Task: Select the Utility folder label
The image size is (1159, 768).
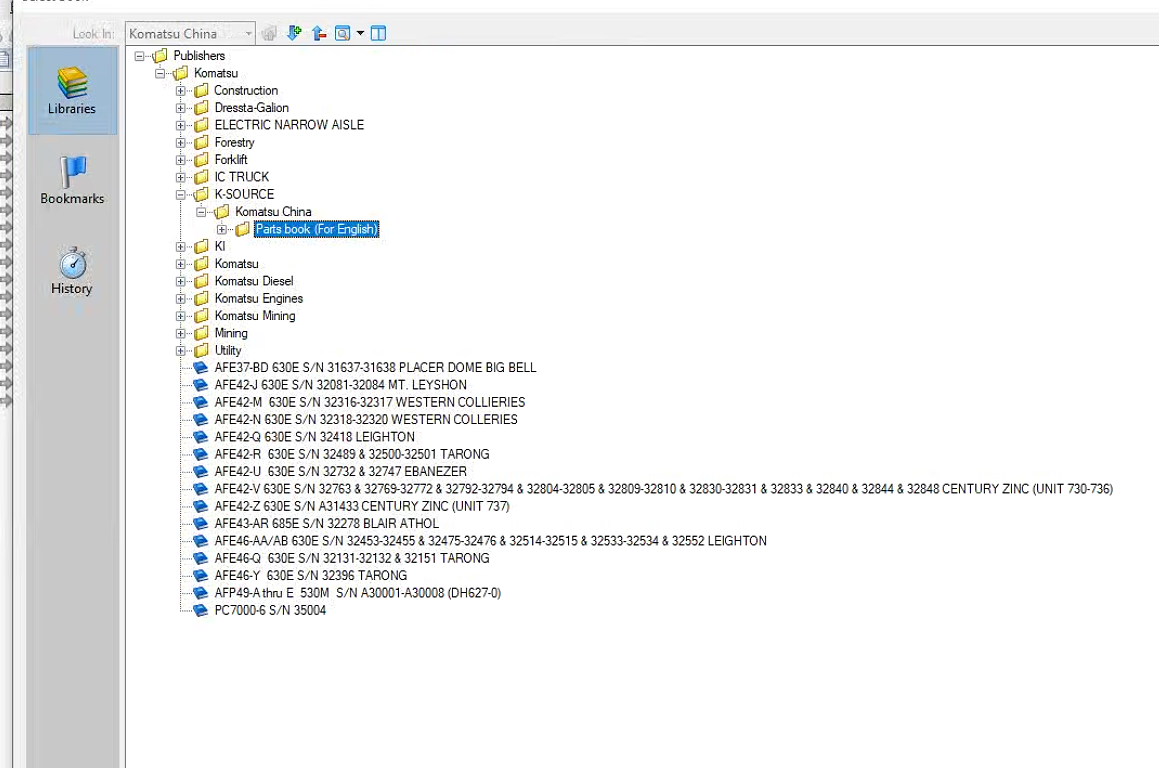Action: [228, 351]
